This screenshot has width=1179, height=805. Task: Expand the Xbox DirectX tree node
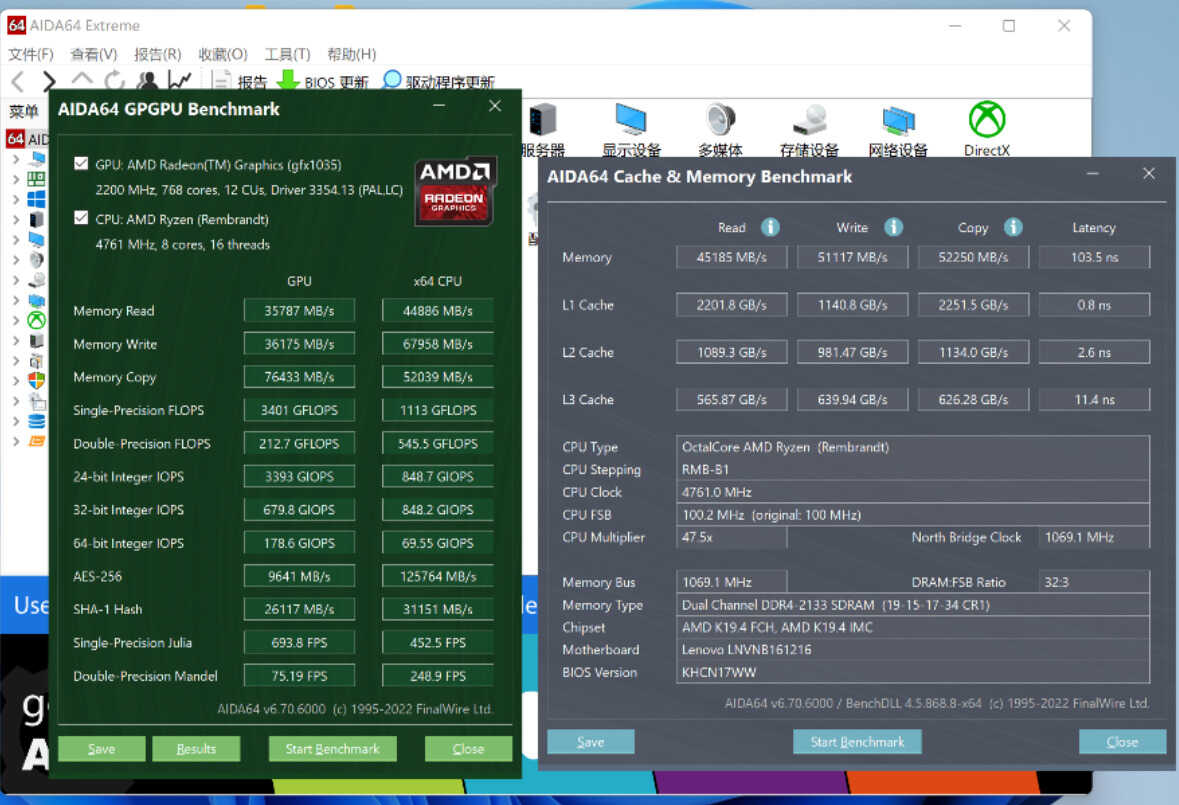(16, 320)
